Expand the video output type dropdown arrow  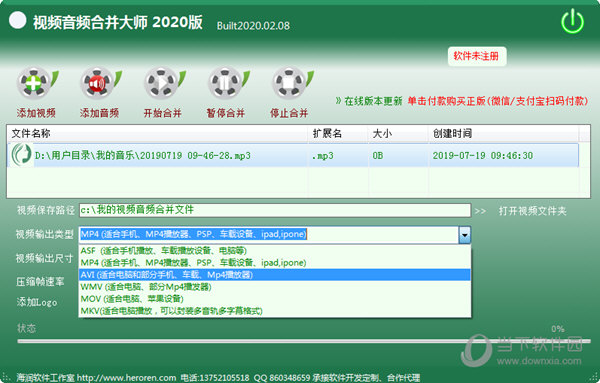pos(465,235)
